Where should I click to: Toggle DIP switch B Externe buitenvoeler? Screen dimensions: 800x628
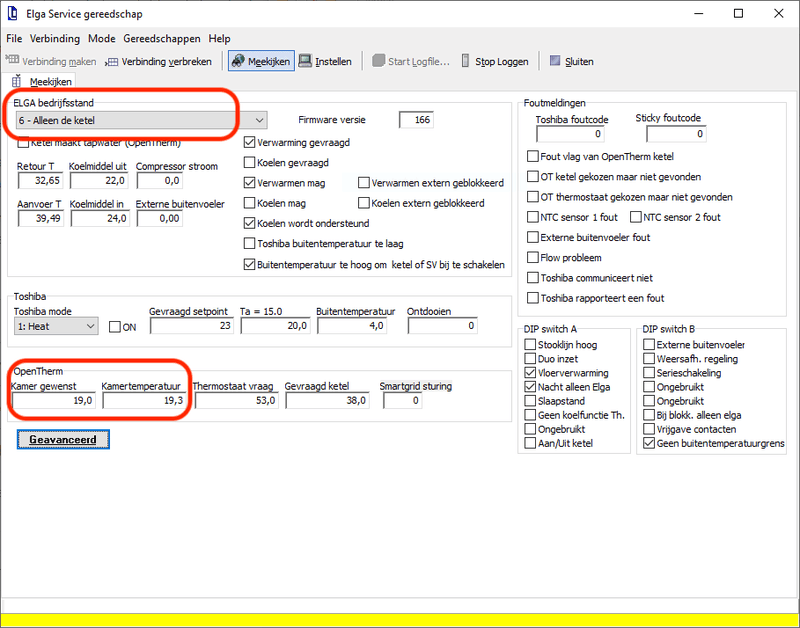click(649, 344)
